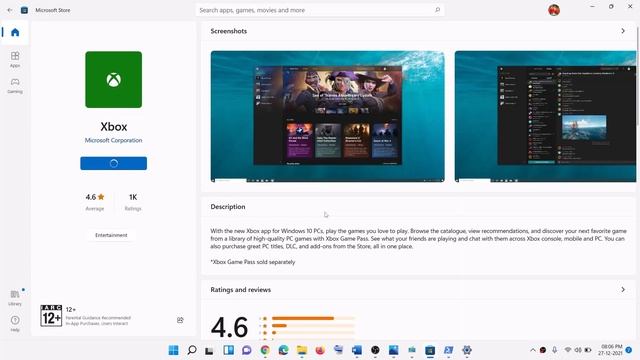The width and height of the screenshot is (640, 360).
Task: Focus the Search apps, games, movies field
Action: tap(320, 10)
